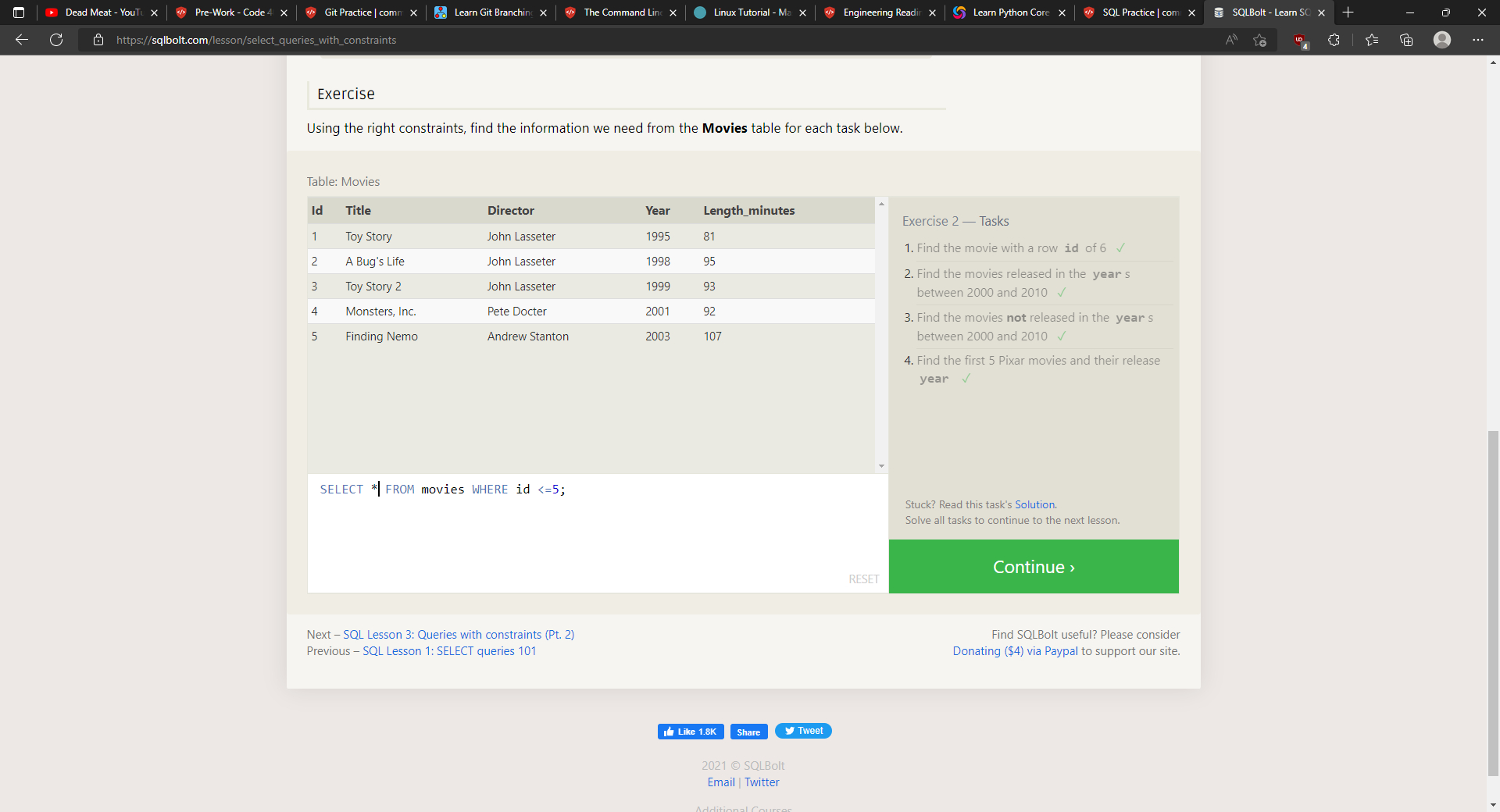Click the table's scroll-down arrow
The width and height of the screenshot is (1500, 812).
pyautogui.click(x=881, y=466)
